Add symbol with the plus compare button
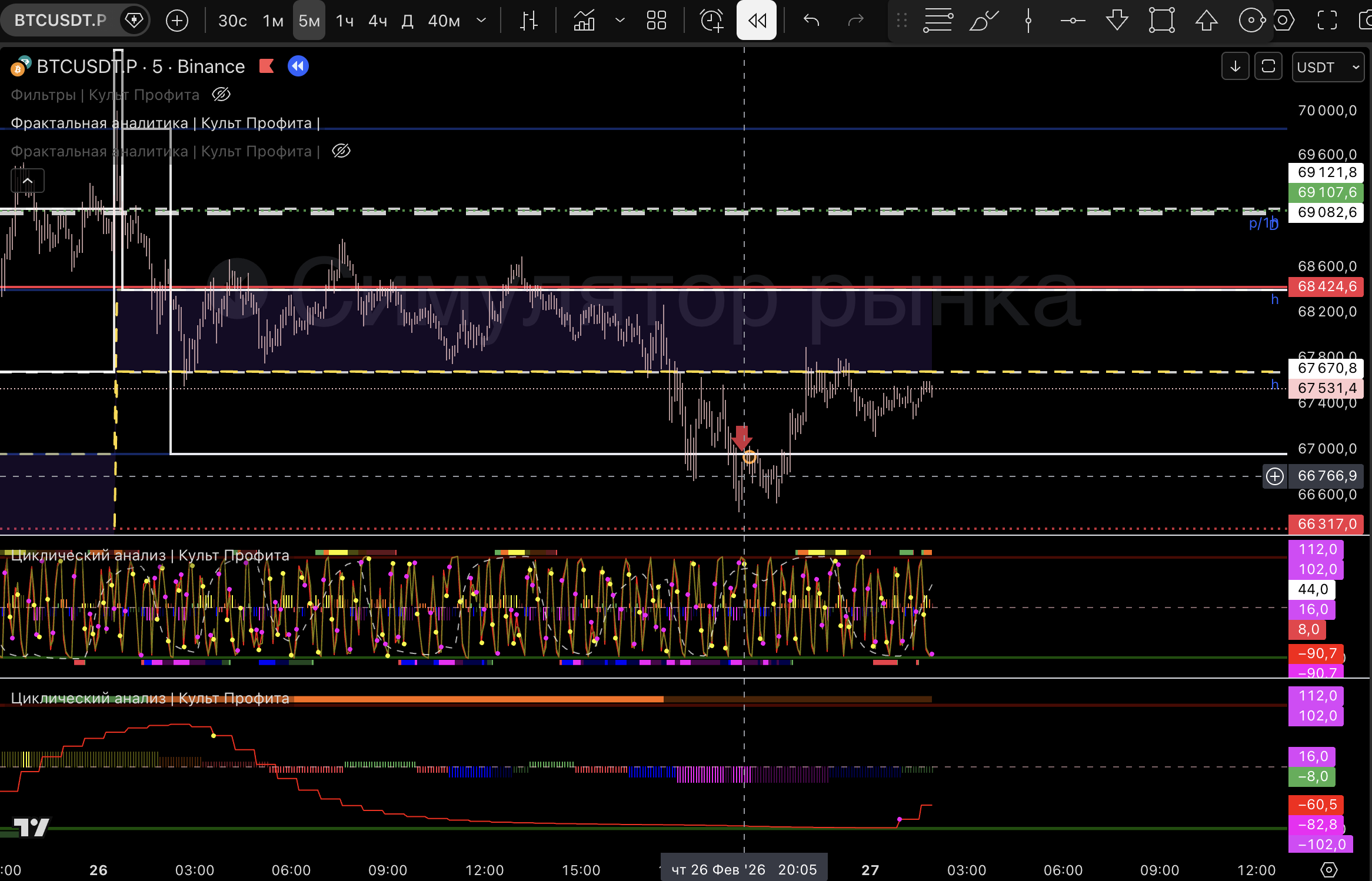The width and height of the screenshot is (1372, 881). coord(177,21)
